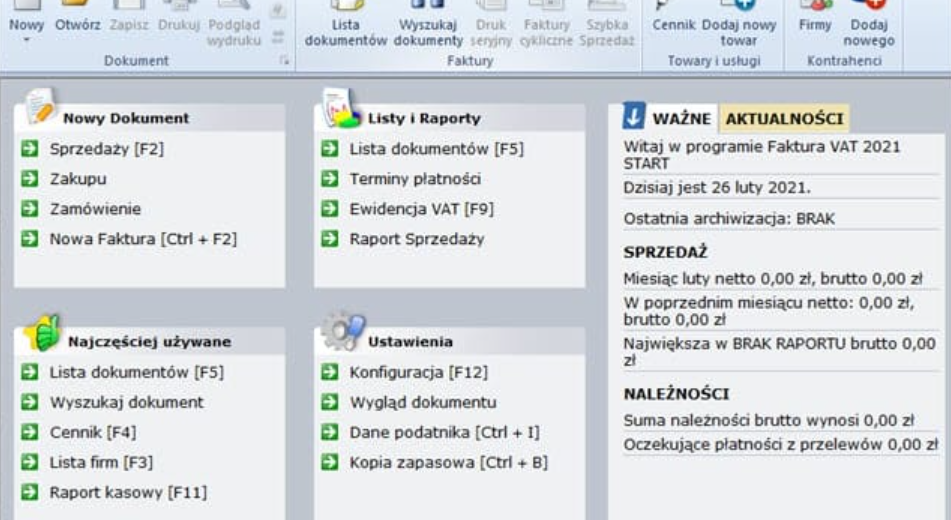
Task: Open Lista dokumentów [F5] under Listy i Raporty
Action: (436, 149)
